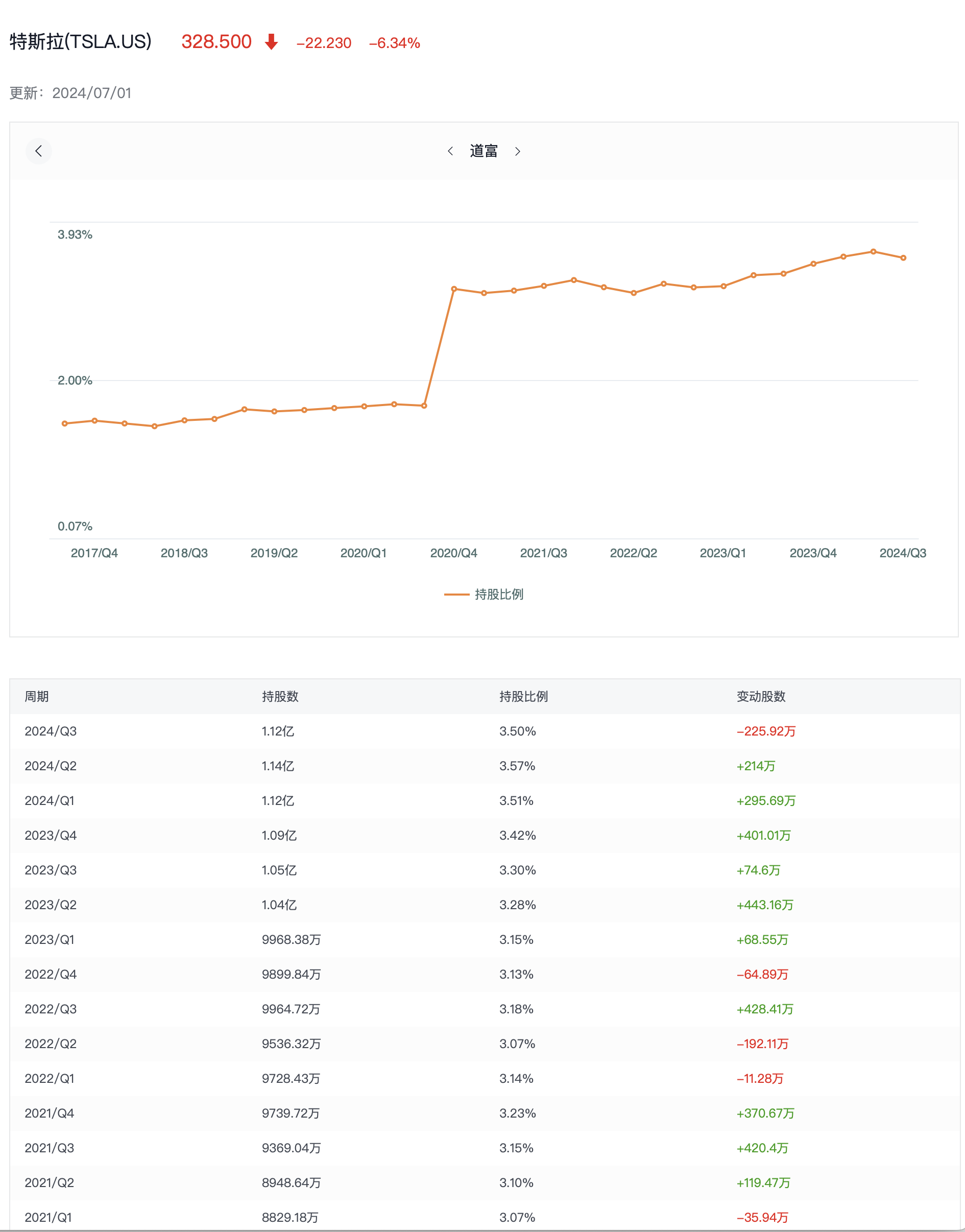Image resolution: width=965 pixels, height=1232 pixels.
Task: Click the +214万 change value
Action: [756, 766]
